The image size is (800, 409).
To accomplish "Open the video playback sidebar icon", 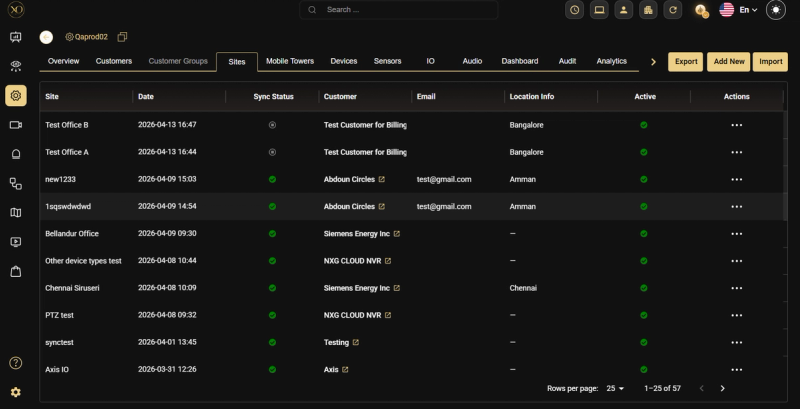I will pyautogui.click(x=16, y=242).
